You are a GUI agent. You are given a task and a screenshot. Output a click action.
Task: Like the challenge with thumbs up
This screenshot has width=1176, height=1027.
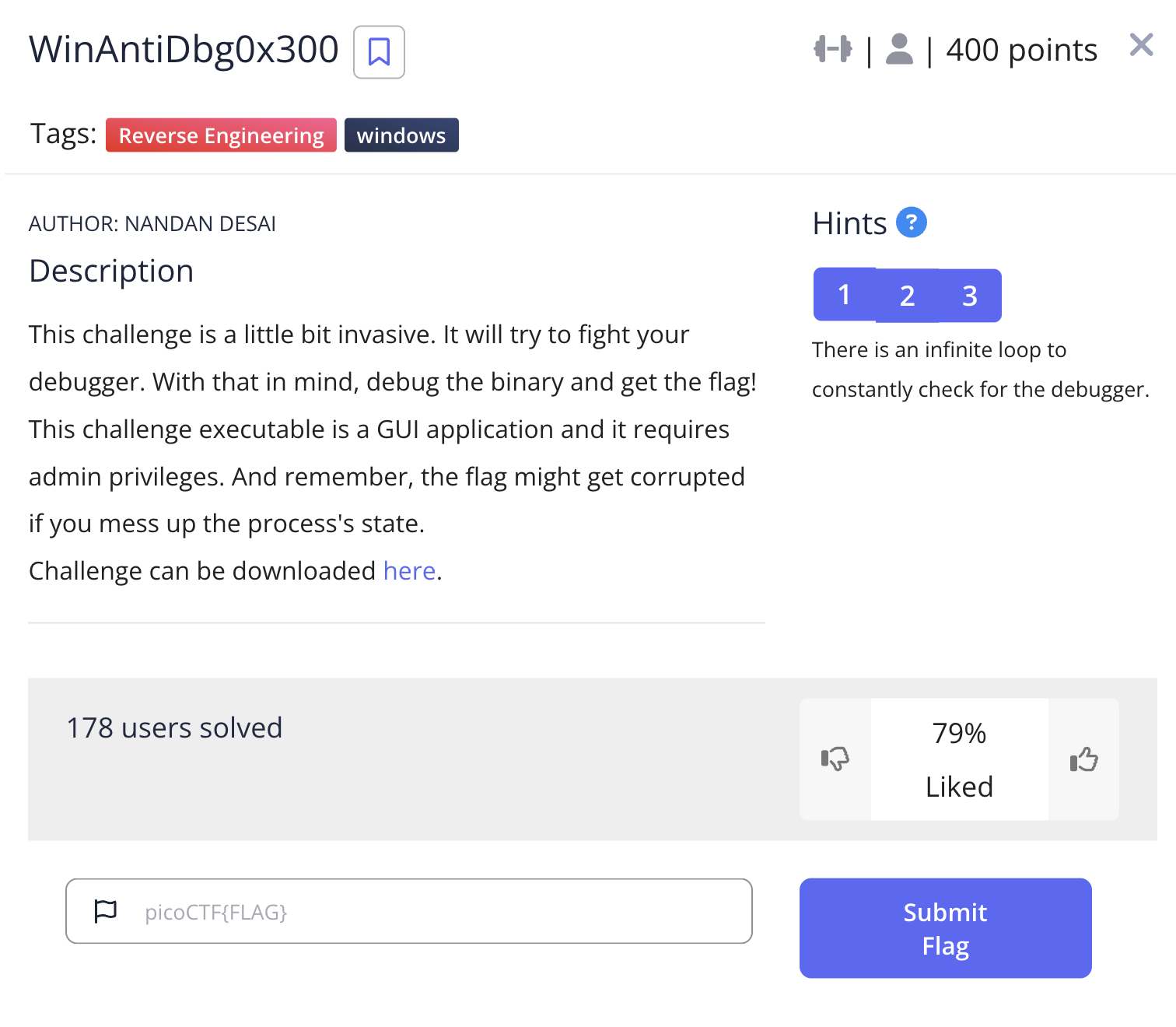click(1083, 759)
